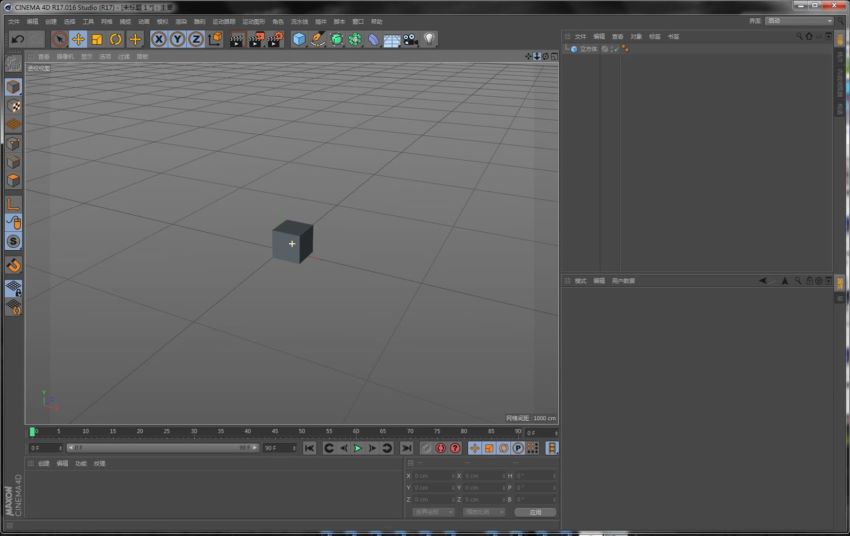Activate the Scale tool
The image size is (850, 536).
97,39
